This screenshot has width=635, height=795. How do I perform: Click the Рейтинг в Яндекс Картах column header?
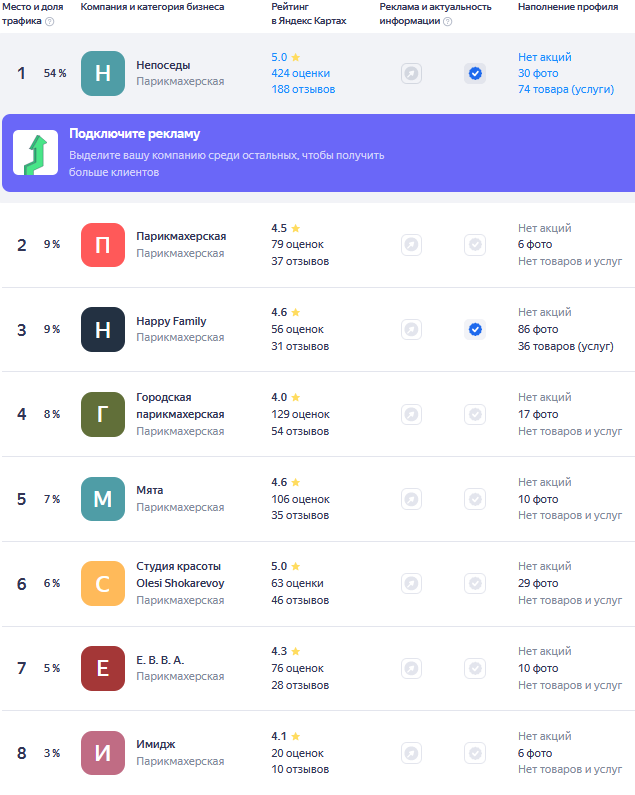pos(308,14)
